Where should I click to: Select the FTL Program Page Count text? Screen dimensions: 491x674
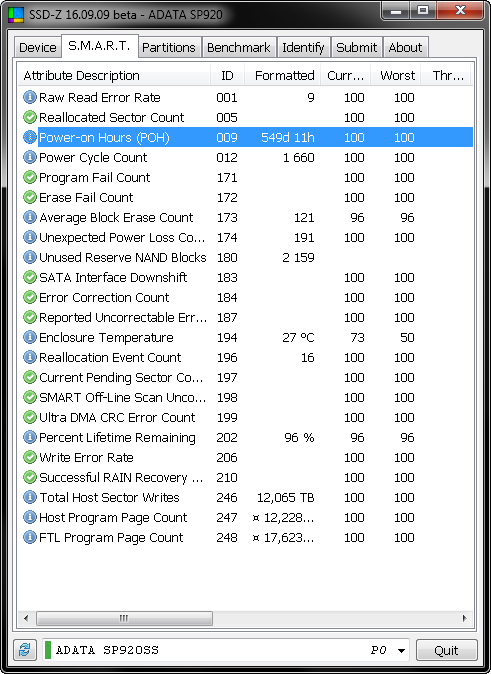[x=111, y=538]
